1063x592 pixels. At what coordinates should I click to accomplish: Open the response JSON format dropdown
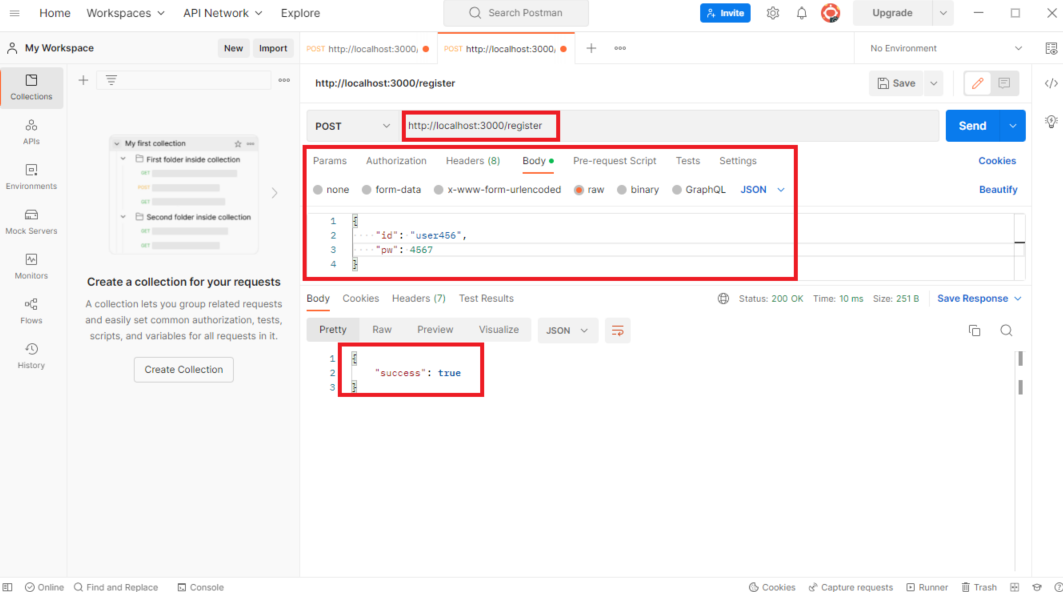(567, 330)
